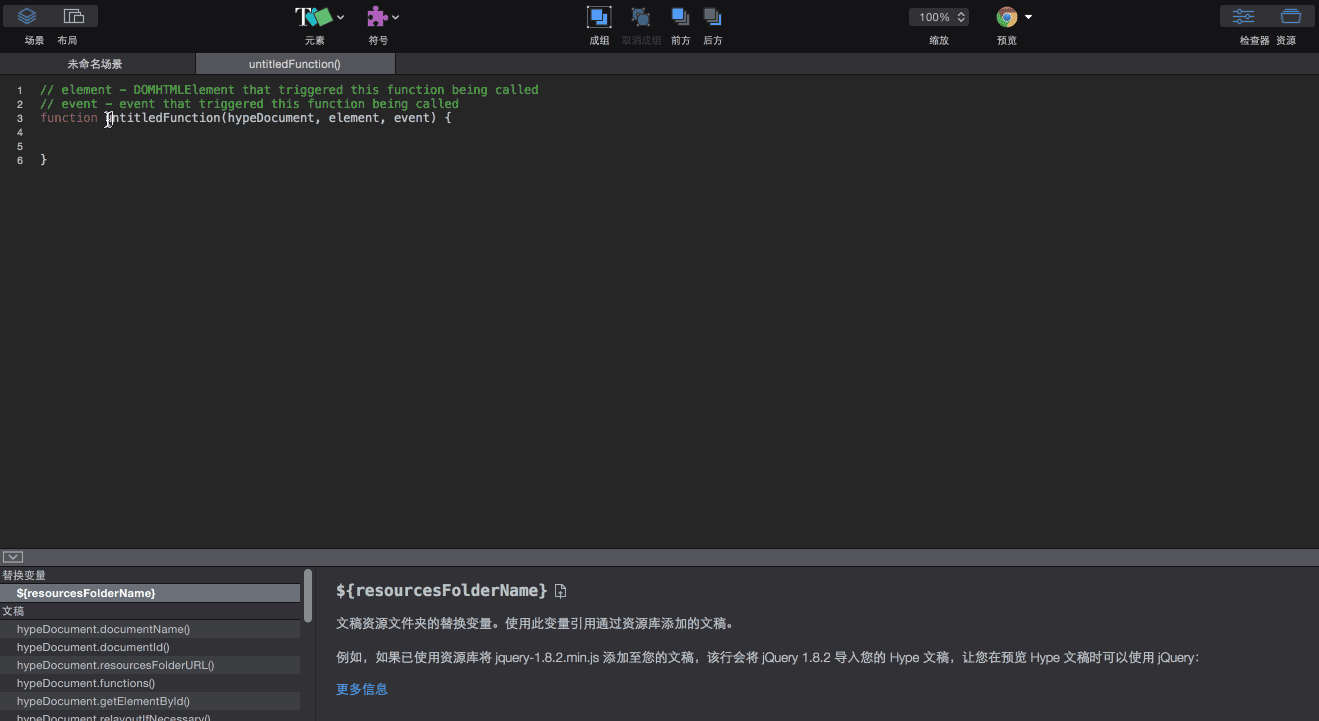Screen dimensions: 1319x721
Task: Select the untitledFunction() tab
Action: (295, 64)
